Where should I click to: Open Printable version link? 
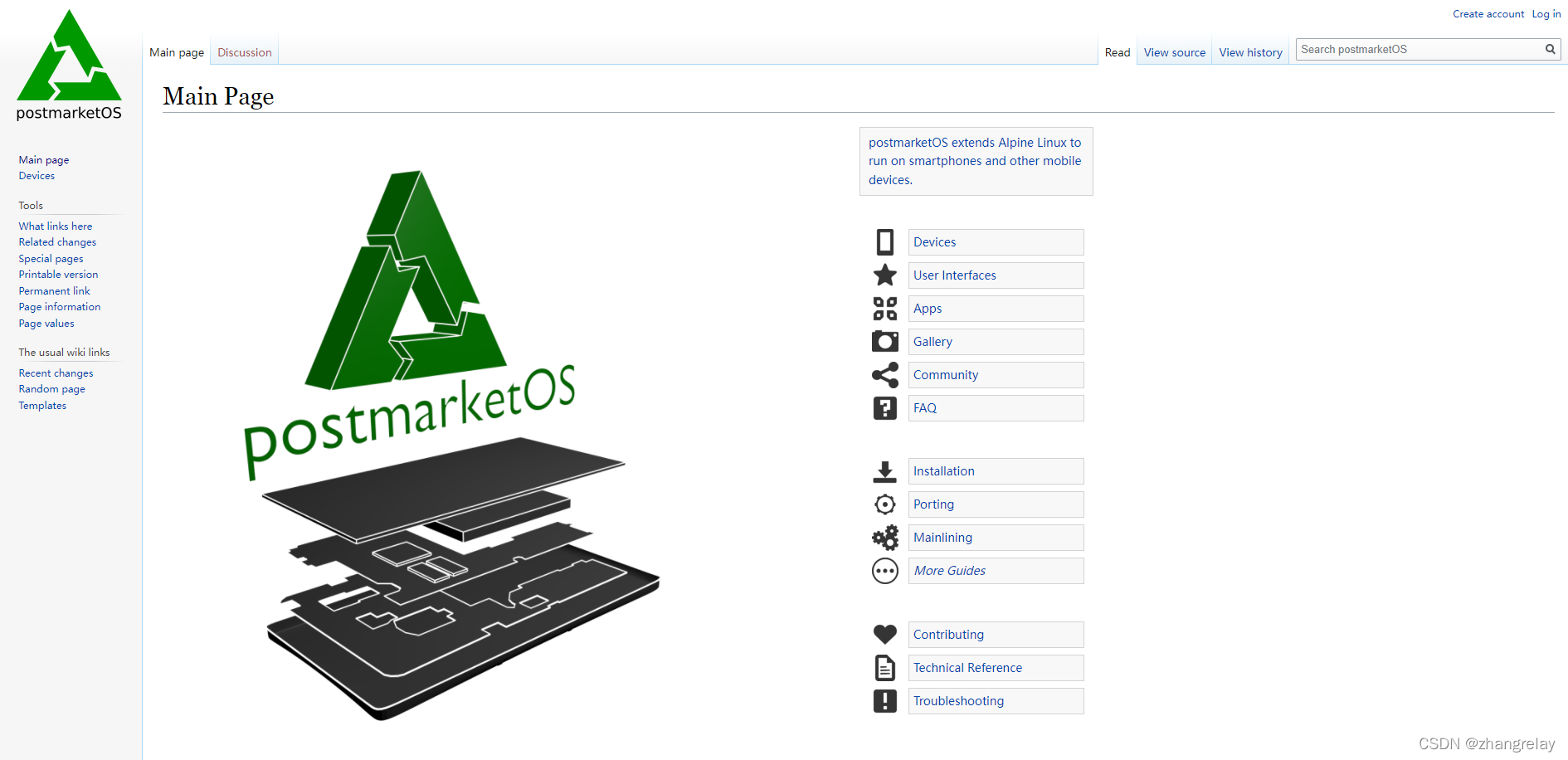[58, 275]
